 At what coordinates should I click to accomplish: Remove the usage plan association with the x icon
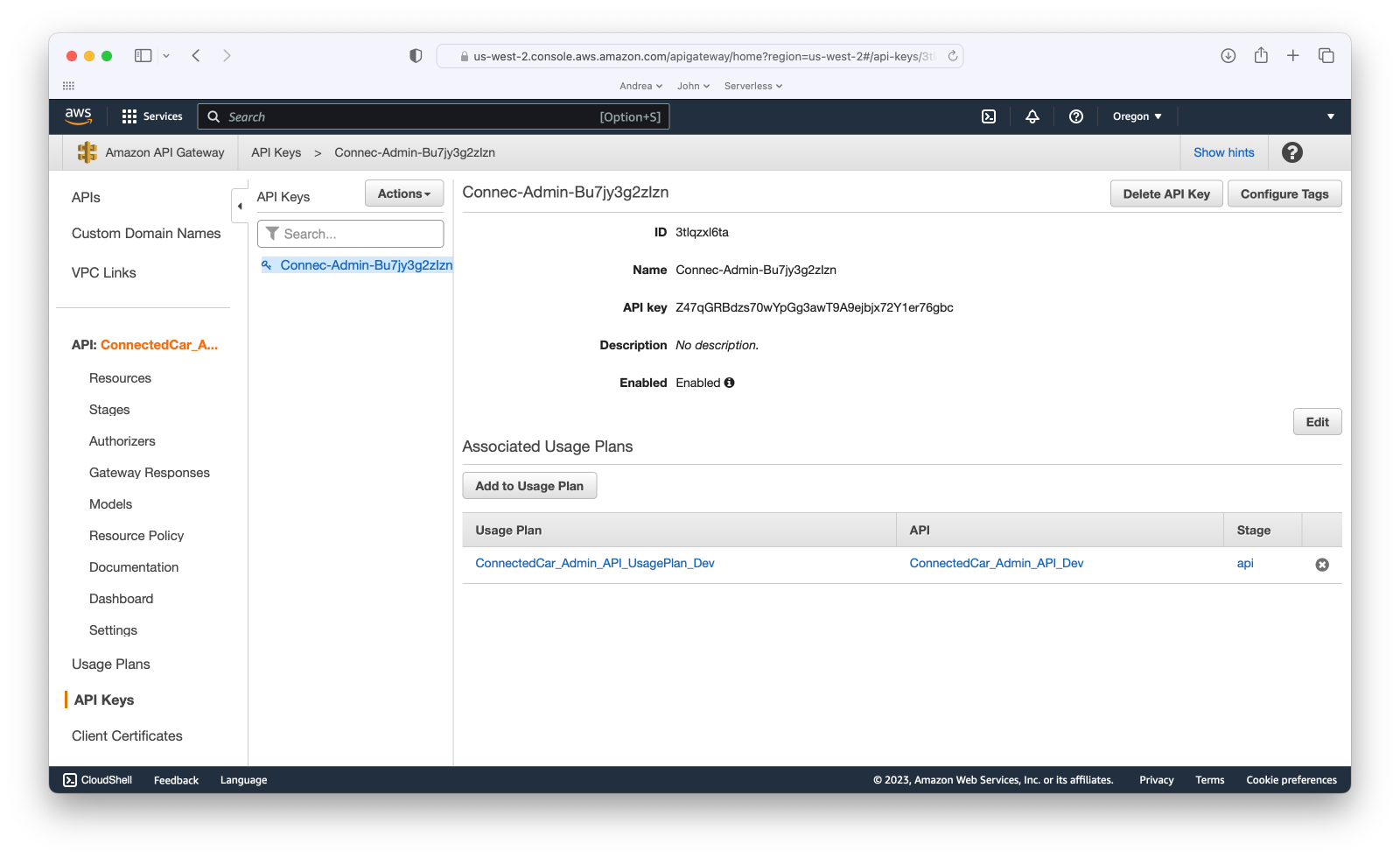(x=1322, y=565)
